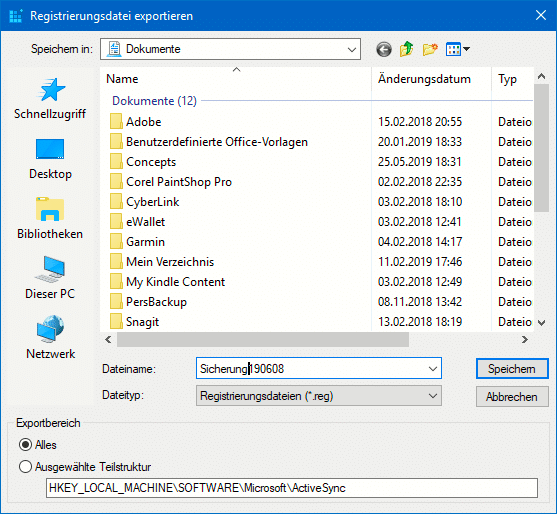This screenshot has width=557, height=514.
Task: Select Desktop in the places bar
Action: 50,159
